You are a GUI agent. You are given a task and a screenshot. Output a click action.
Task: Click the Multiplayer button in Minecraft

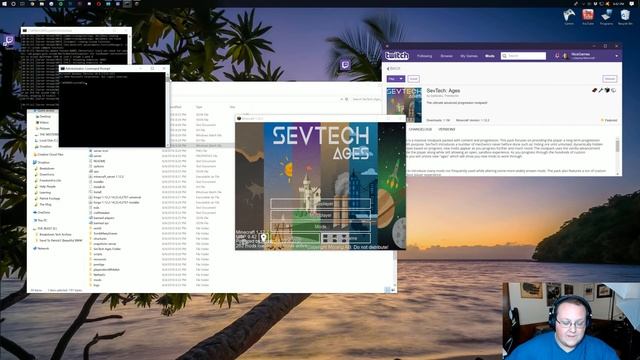320,215
